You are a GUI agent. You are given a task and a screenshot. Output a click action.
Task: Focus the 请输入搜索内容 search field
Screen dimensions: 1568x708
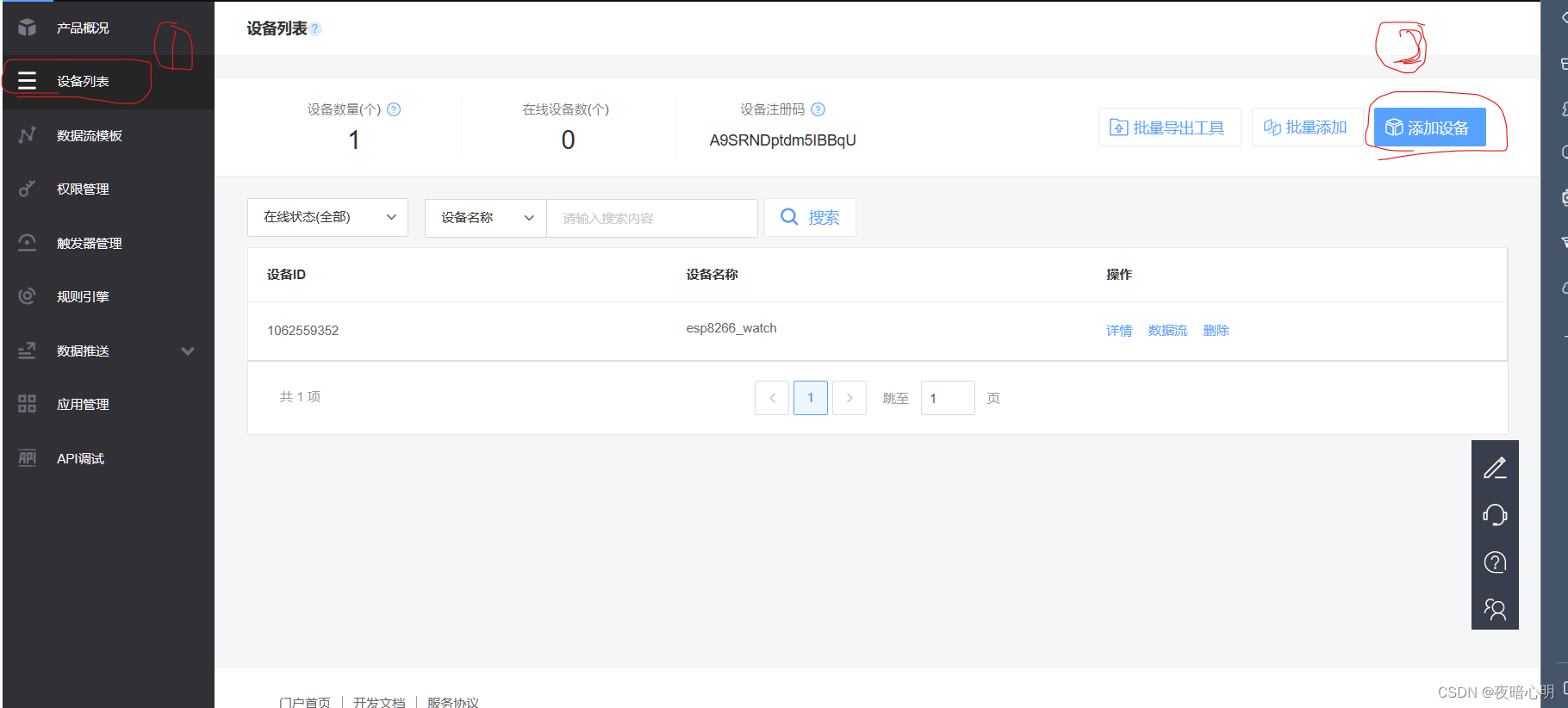[x=652, y=218]
